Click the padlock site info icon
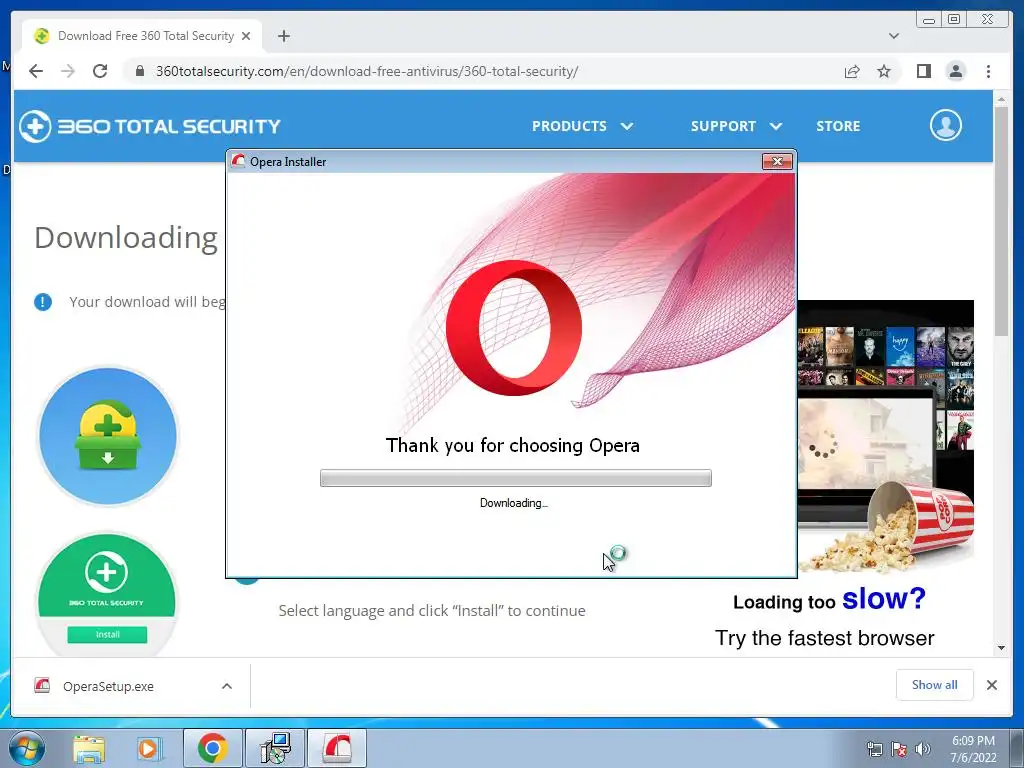Screen dimensions: 1024x768 (x=139, y=71)
